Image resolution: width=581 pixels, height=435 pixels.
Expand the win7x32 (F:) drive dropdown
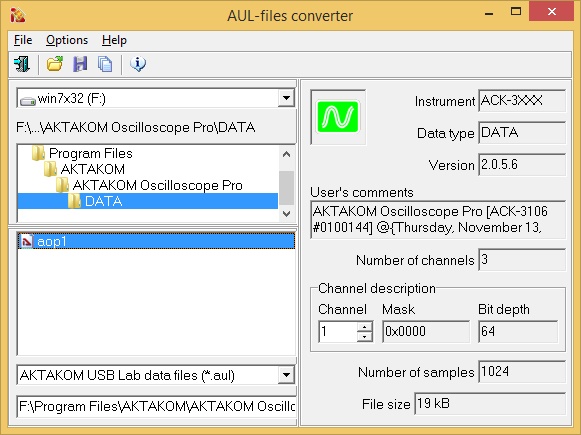286,98
